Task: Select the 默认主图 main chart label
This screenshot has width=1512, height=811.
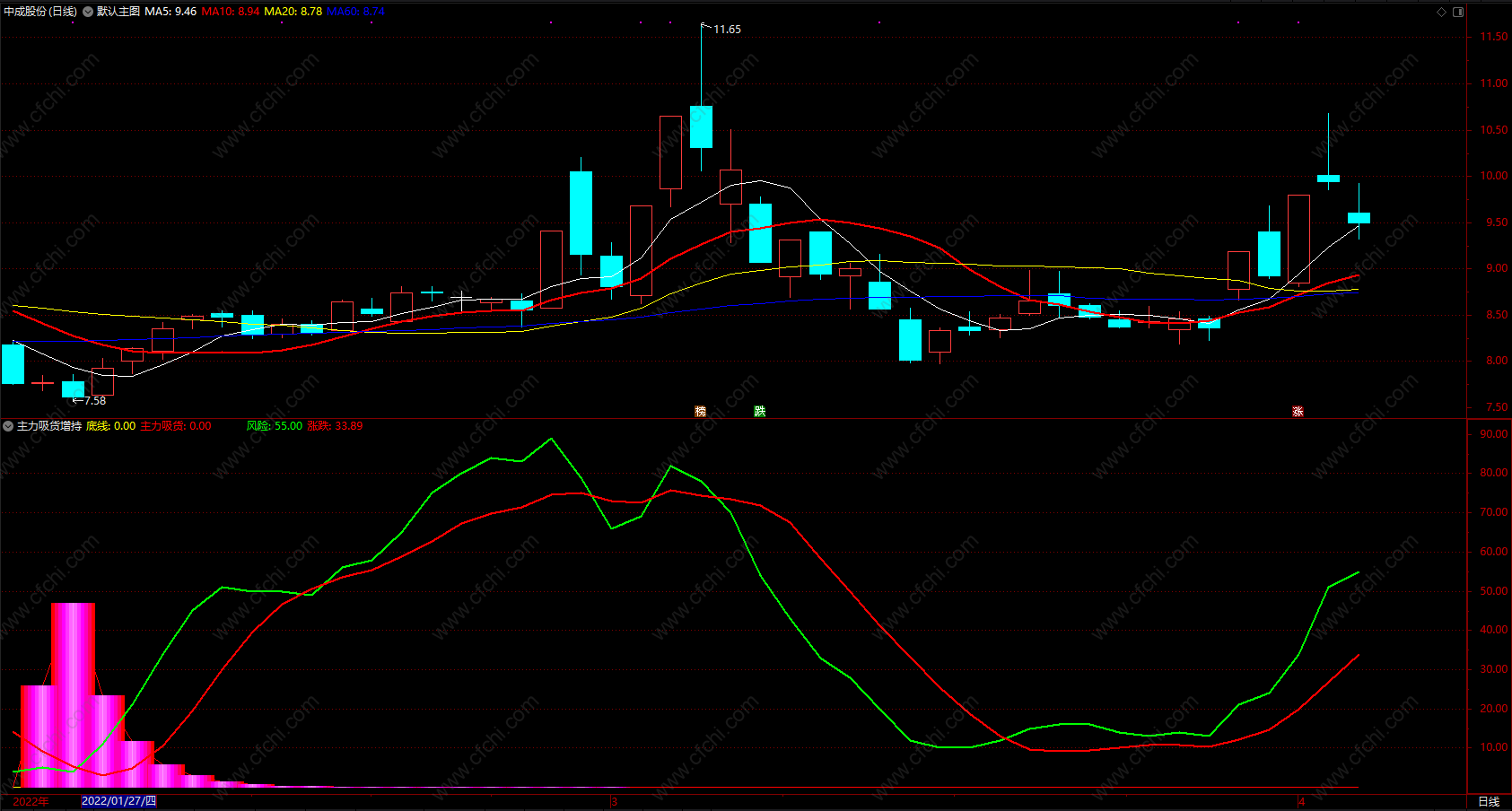Action: point(118,12)
